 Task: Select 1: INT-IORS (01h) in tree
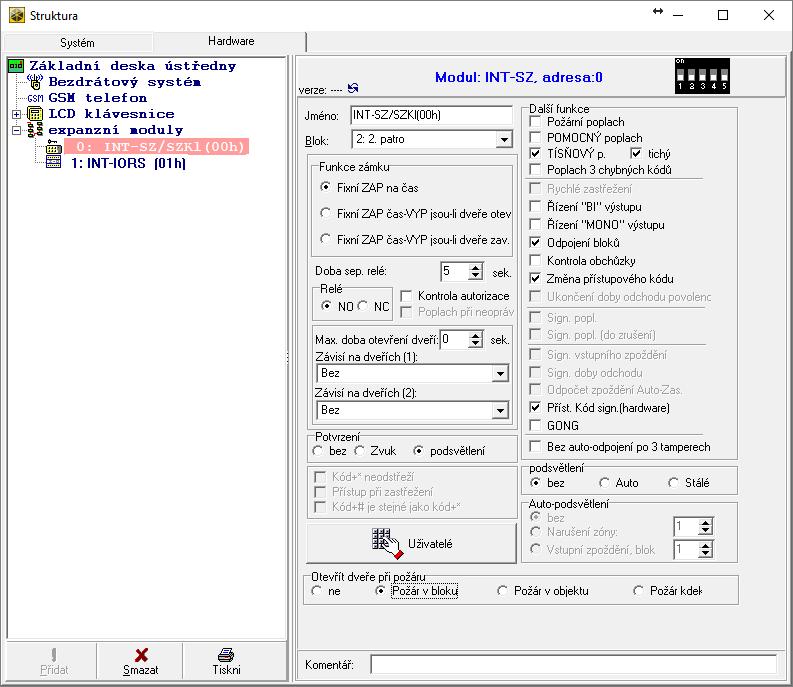pos(128,163)
